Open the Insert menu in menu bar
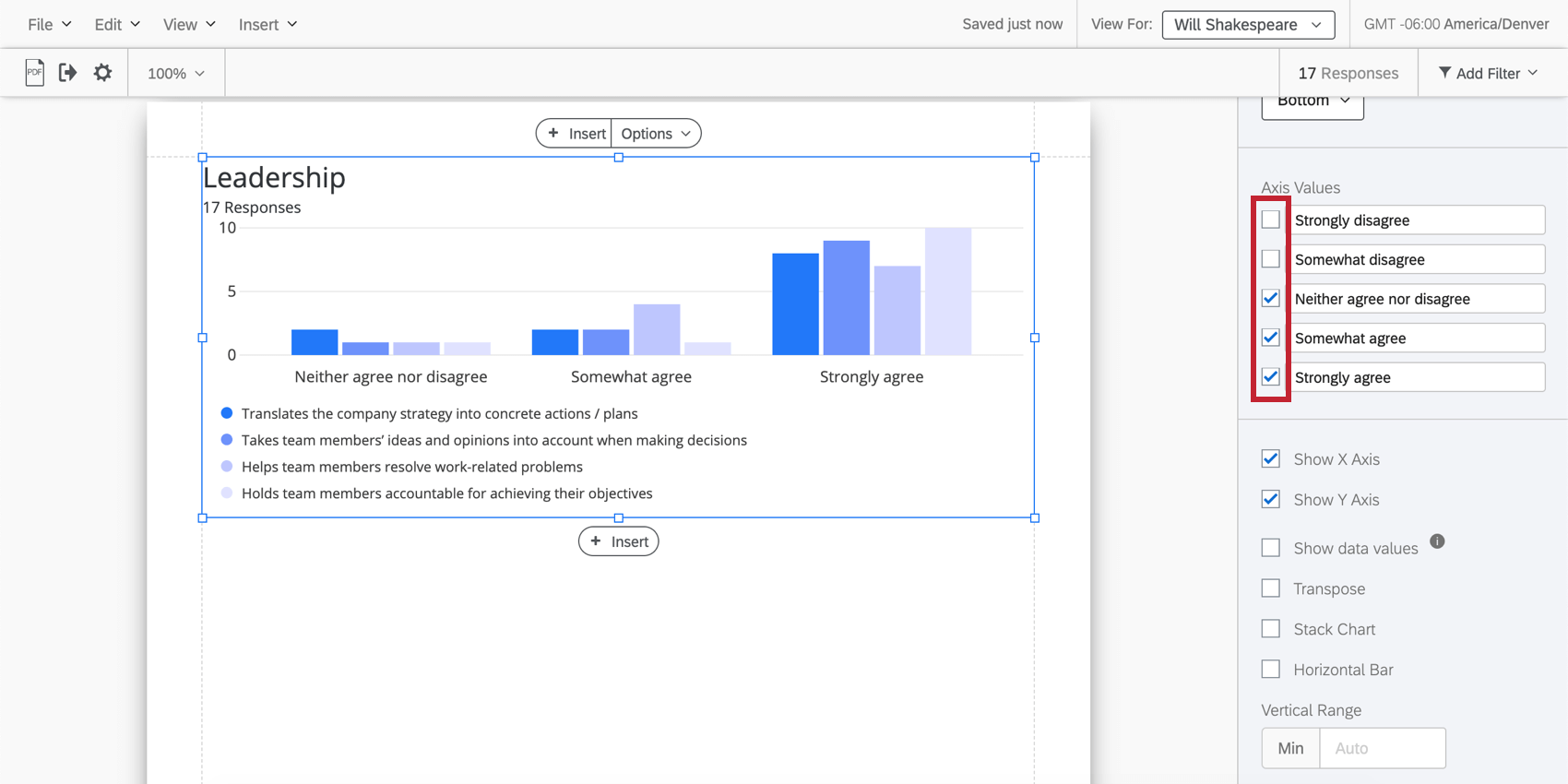Screen dimensions: 1568x784 tap(267, 25)
